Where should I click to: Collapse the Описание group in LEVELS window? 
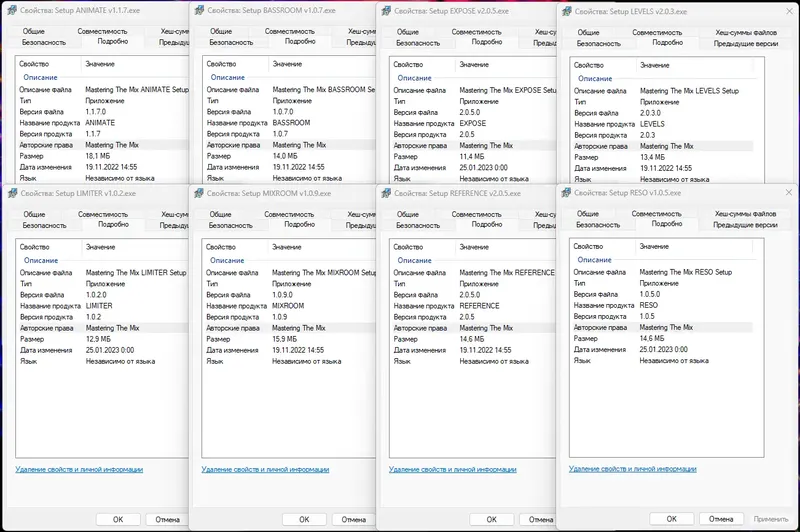click(x=595, y=79)
